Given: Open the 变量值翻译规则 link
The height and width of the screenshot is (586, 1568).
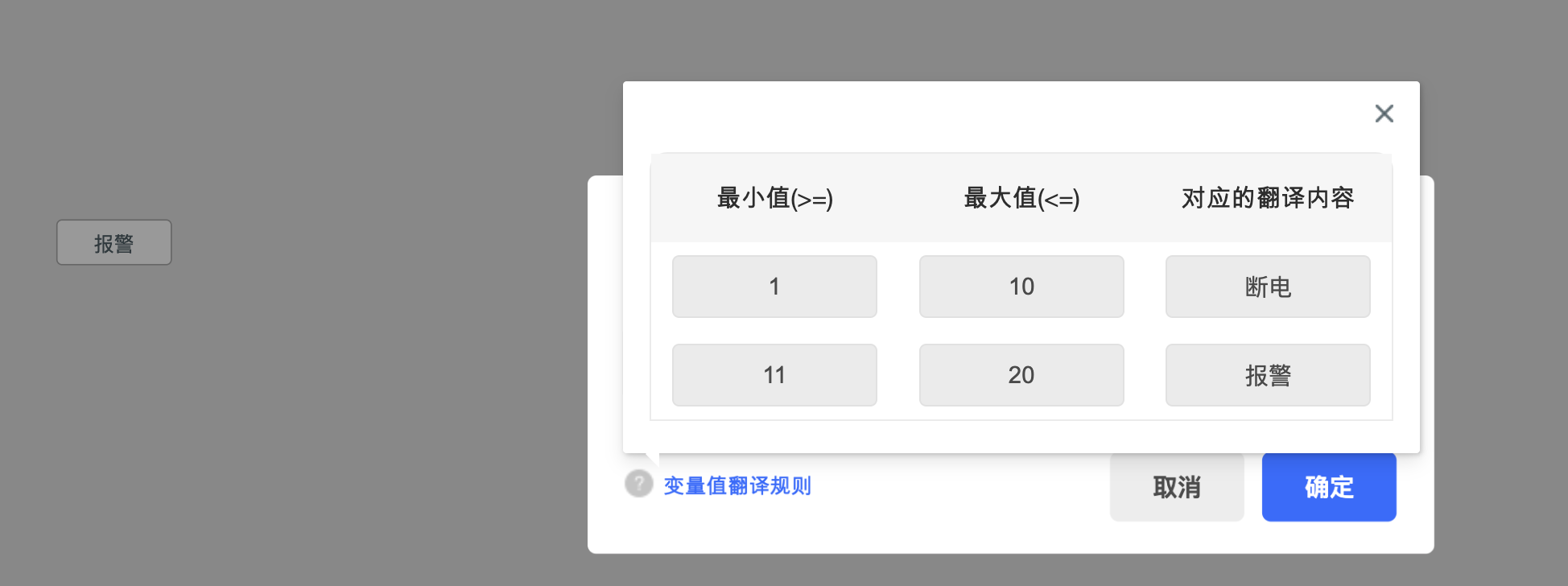Looking at the screenshot, I should (x=737, y=485).
